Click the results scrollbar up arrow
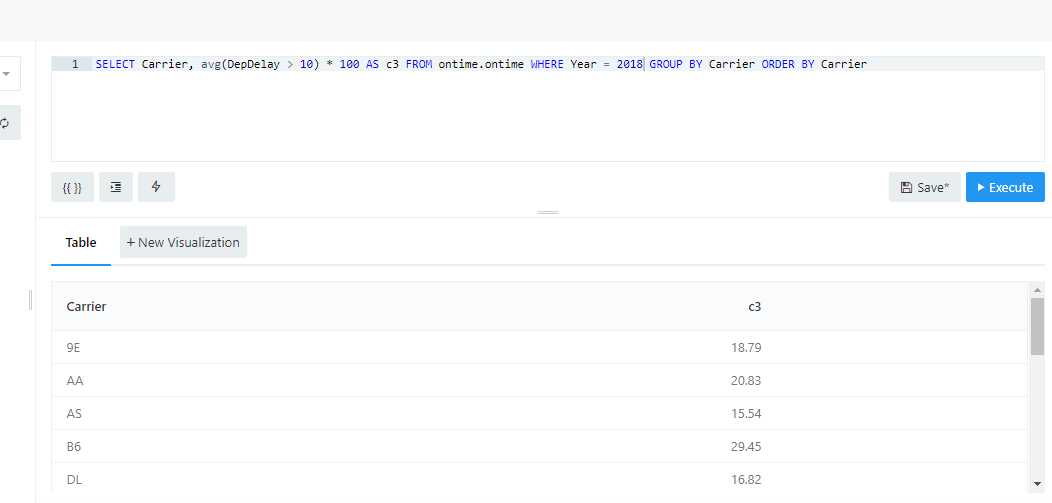Viewport: 1052px width, 503px height. pyautogui.click(x=1037, y=290)
